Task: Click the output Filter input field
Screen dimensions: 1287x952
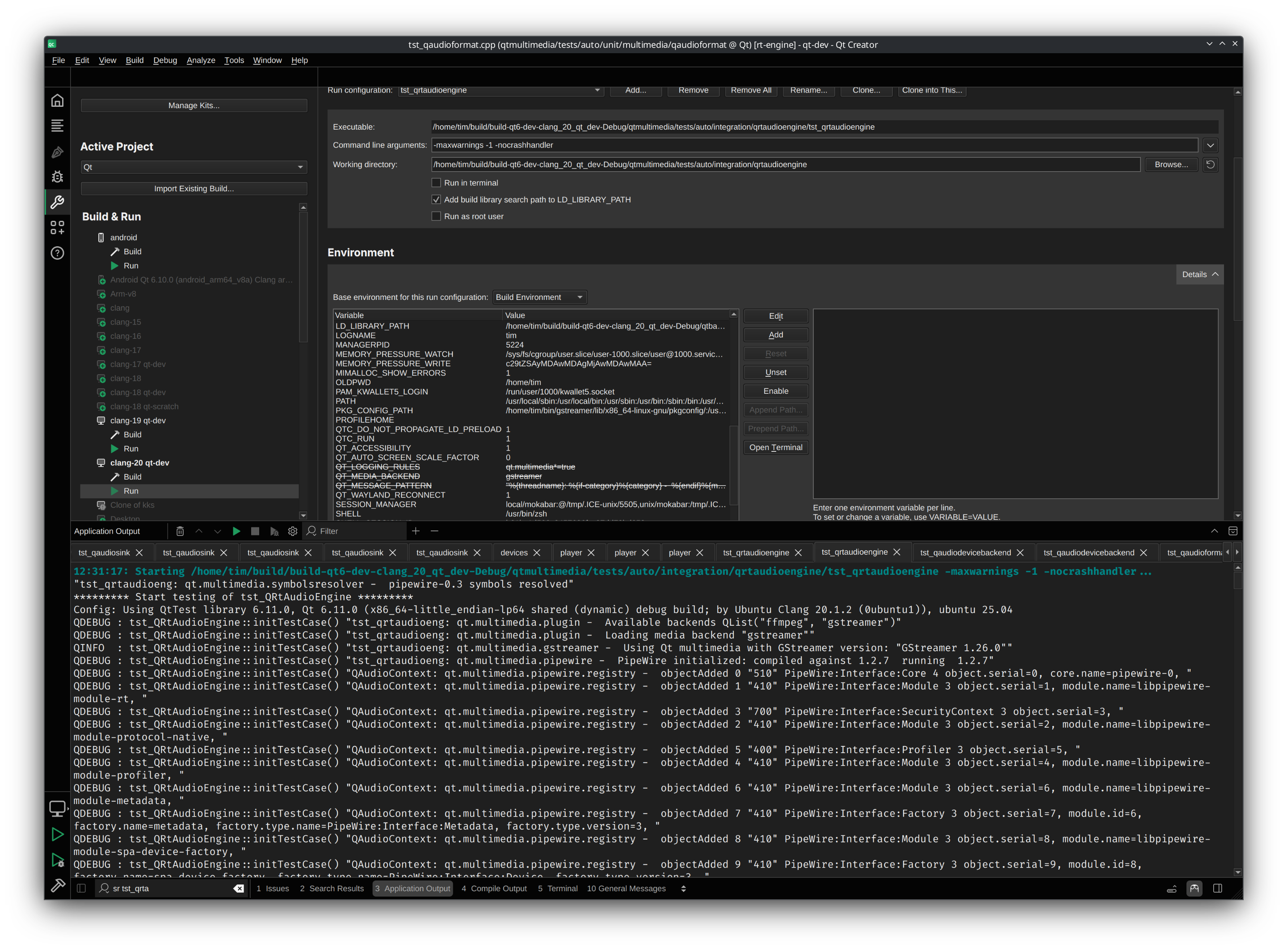Action: (x=361, y=531)
